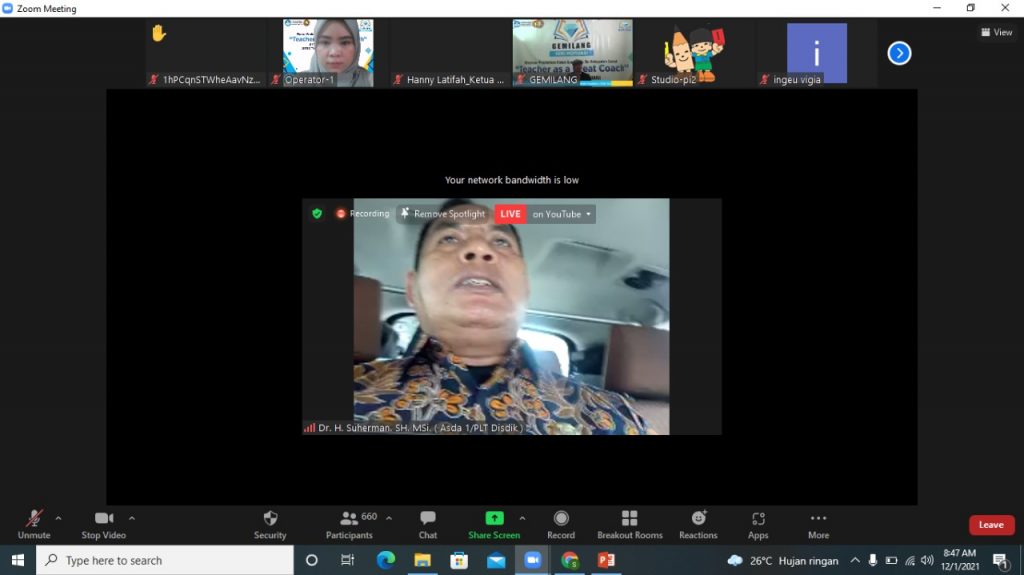Screen dimensions: 1024x575
Task: Toggle the Record button
Action: (561, 524)
